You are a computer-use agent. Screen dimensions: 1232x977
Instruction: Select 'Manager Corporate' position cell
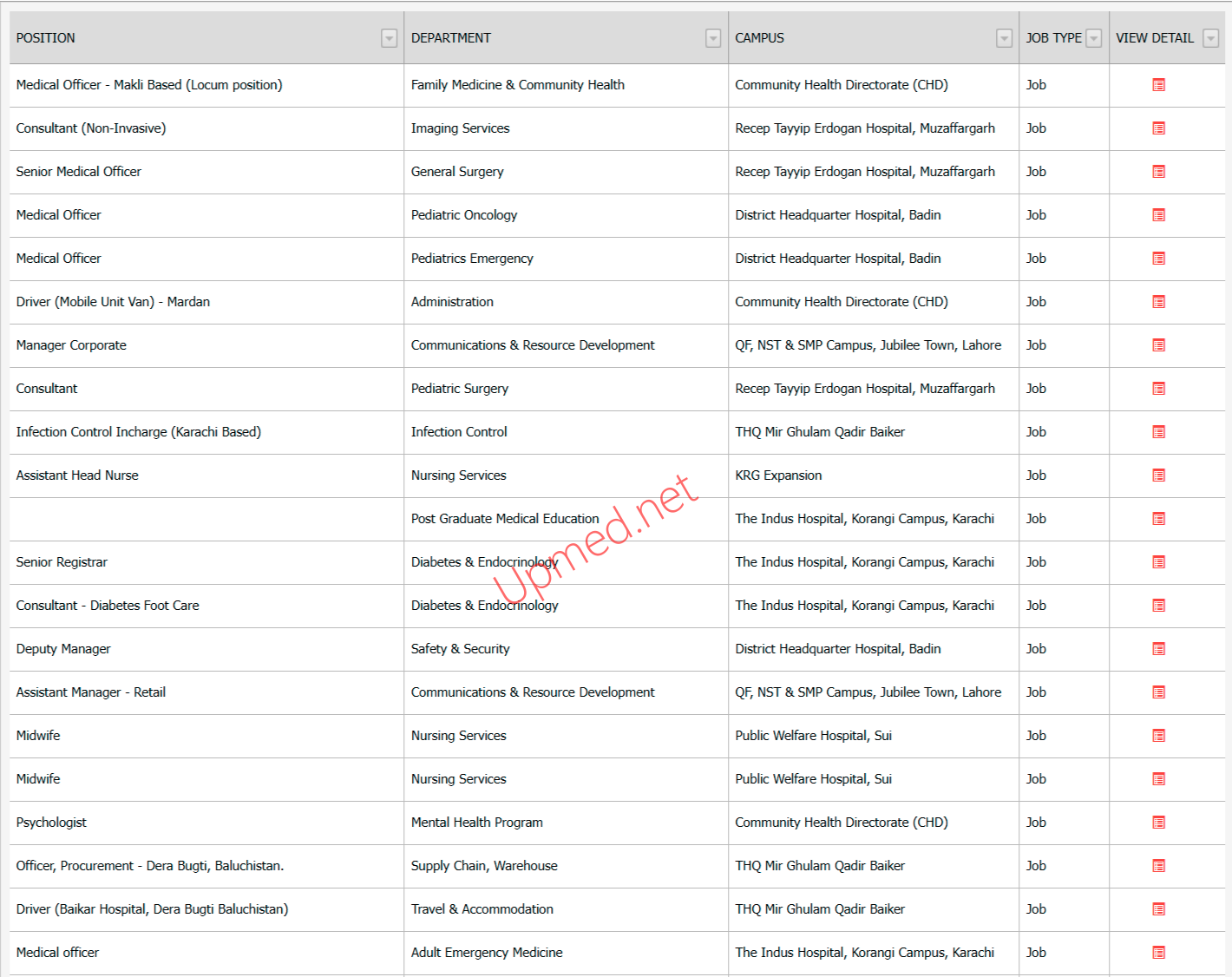tap(206, 345)
